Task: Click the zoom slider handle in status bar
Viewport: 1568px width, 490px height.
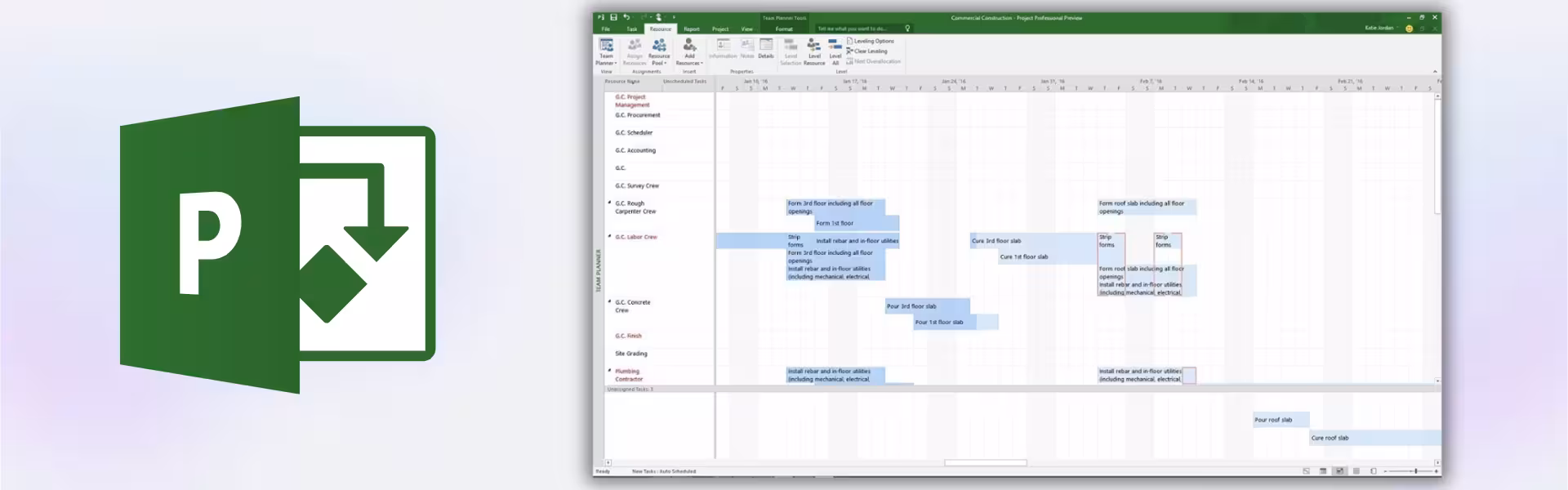Action: click(1415, 471)
